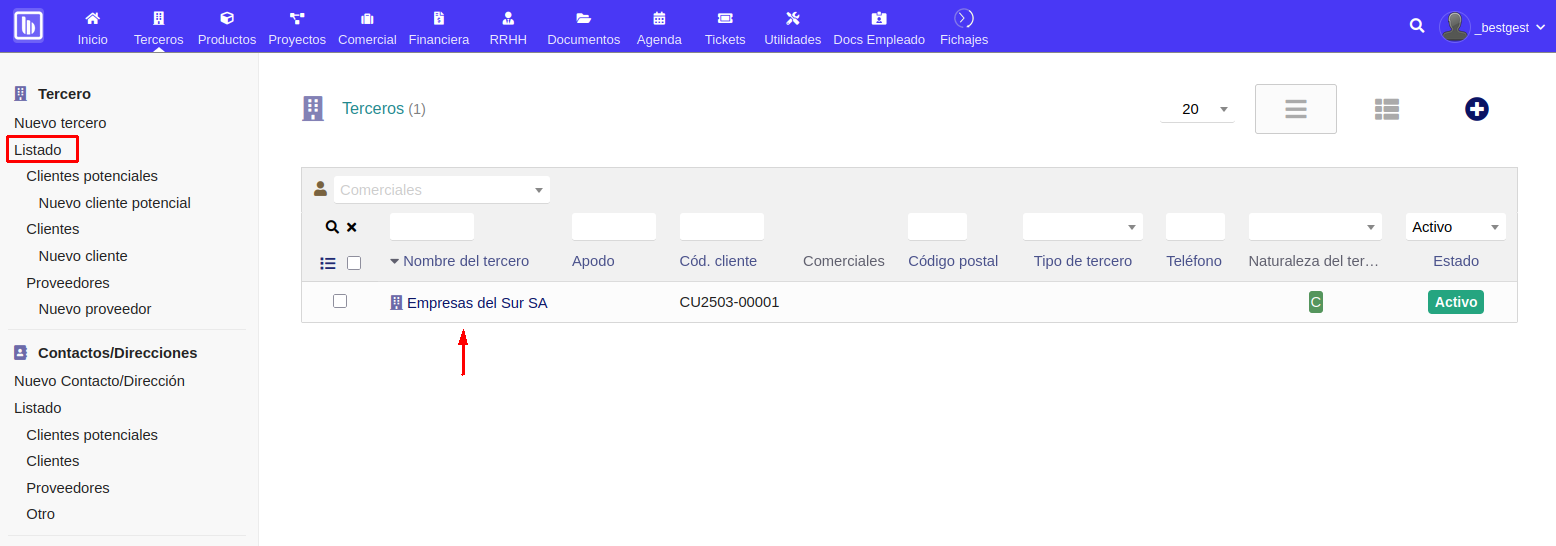This screenshot has height=546, width=1556.
Task: Click Nuevo tercero in the sidebar
Action: 60,123
